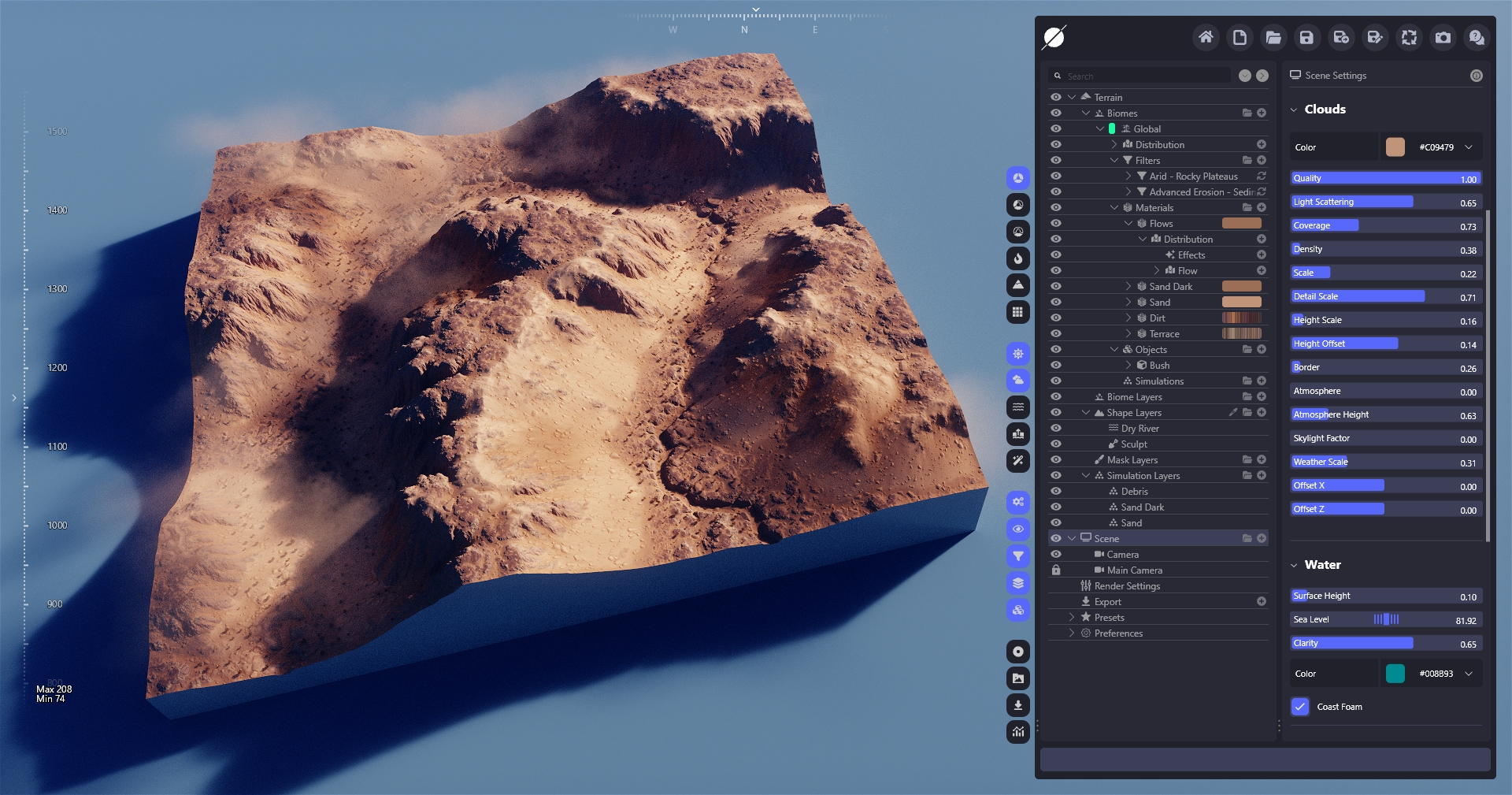Uncheck the Coast Foam checkbox
Screen dimensions: 1512x795
pos(1300,707)
